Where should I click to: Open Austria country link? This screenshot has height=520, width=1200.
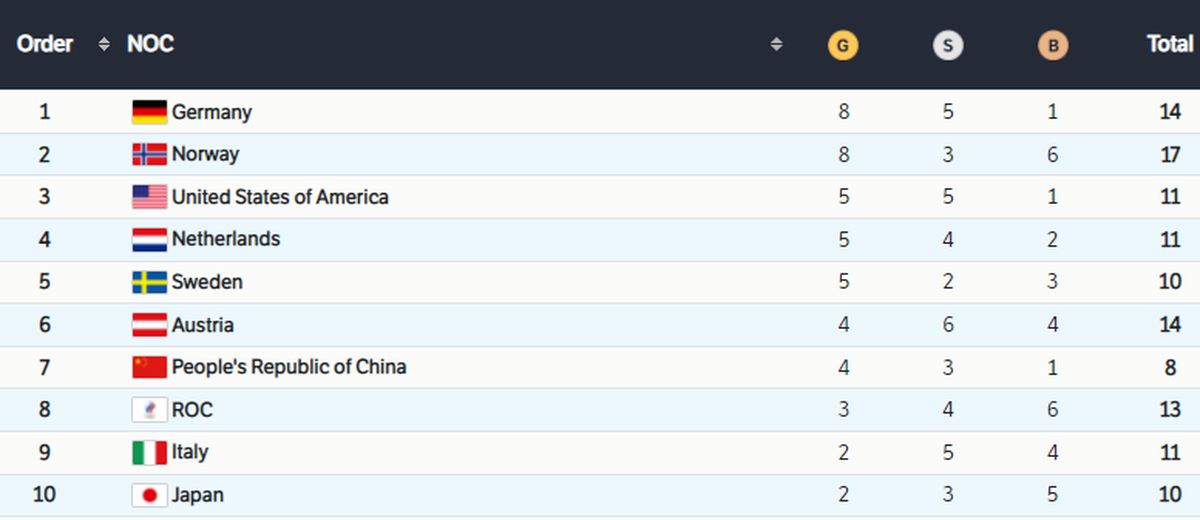203,325
